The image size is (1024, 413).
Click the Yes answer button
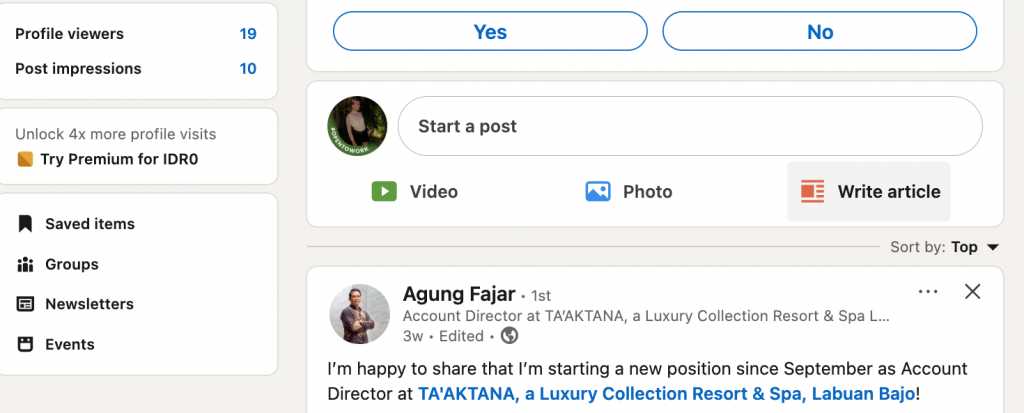[x=490, y=31]
